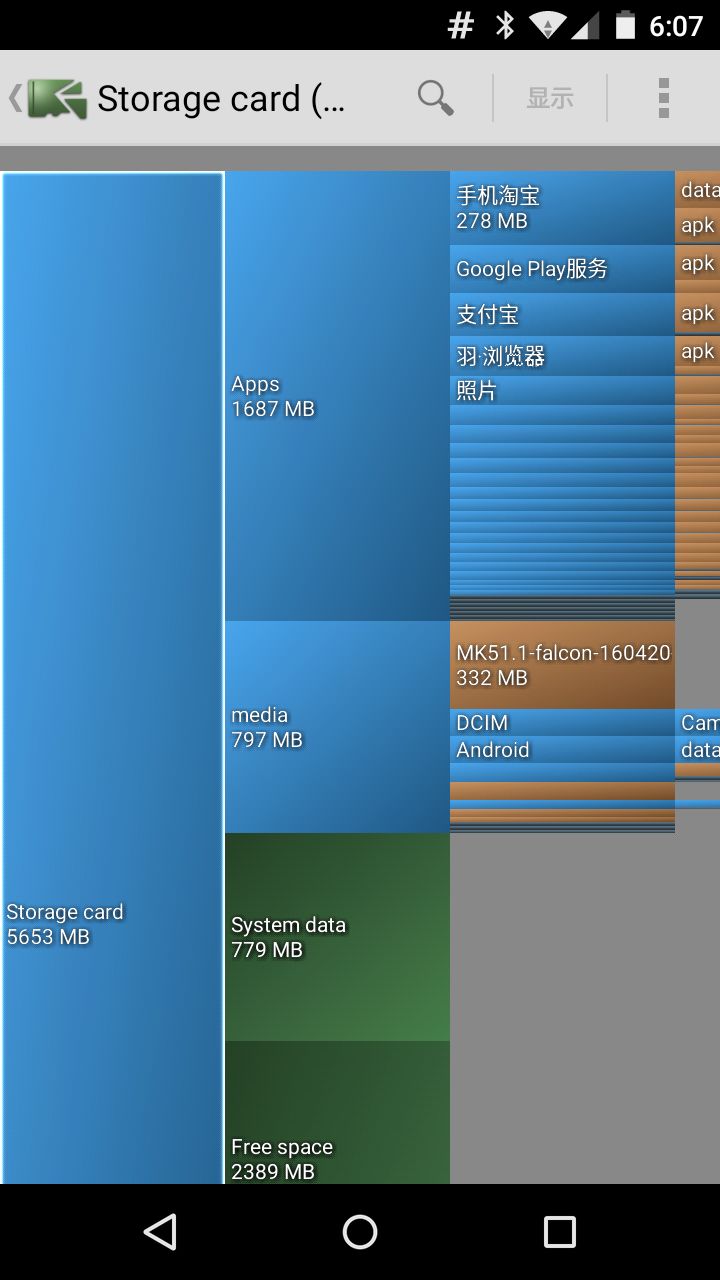
Task: Open the search magnifier icon
Action: [435, 98]
